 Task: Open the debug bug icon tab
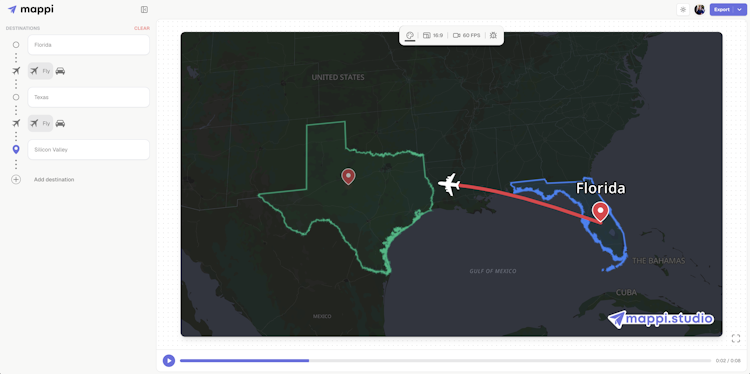click(x=493, y=35)
